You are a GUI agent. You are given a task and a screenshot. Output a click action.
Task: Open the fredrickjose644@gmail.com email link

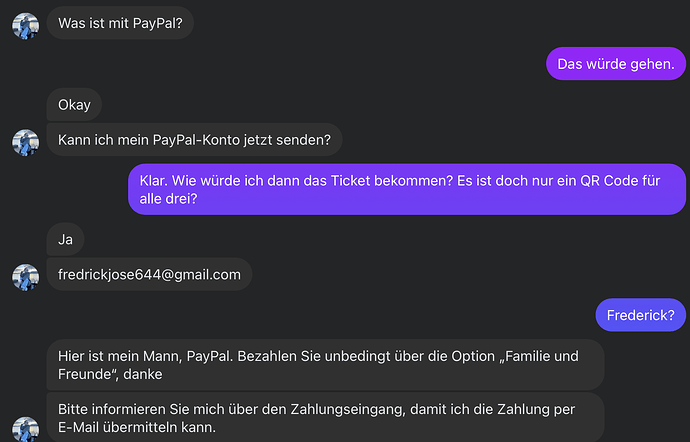coord(149,274)
